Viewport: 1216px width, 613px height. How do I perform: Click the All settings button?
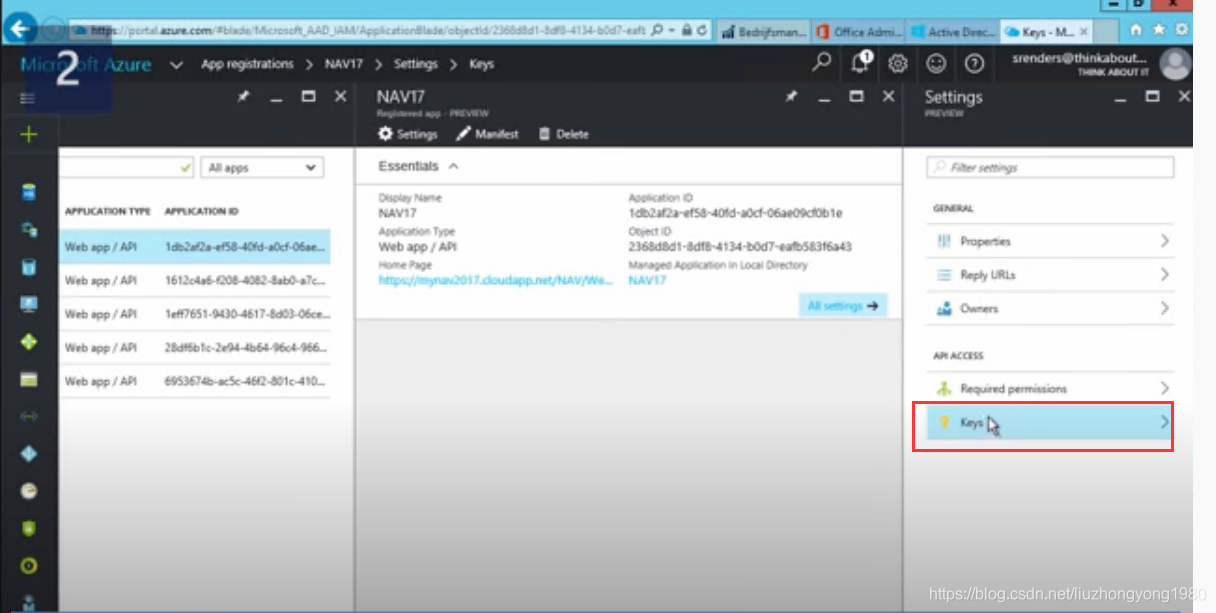tap(842, 306)
